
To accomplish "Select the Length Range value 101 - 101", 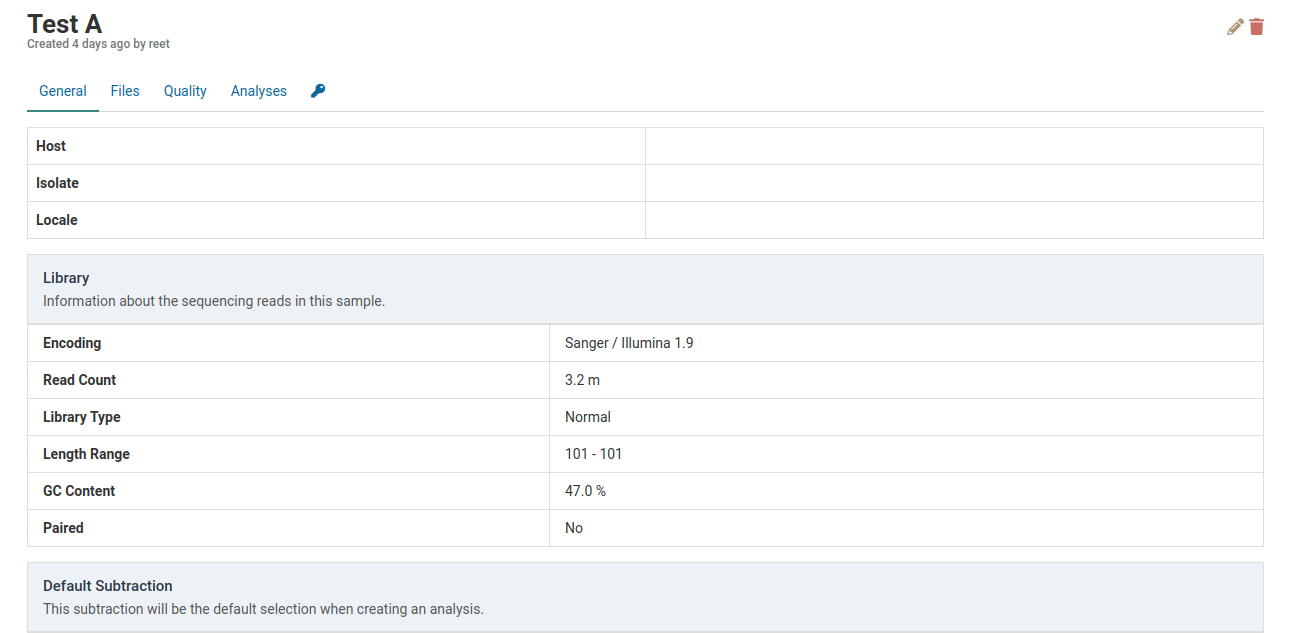I will point(593,454).
